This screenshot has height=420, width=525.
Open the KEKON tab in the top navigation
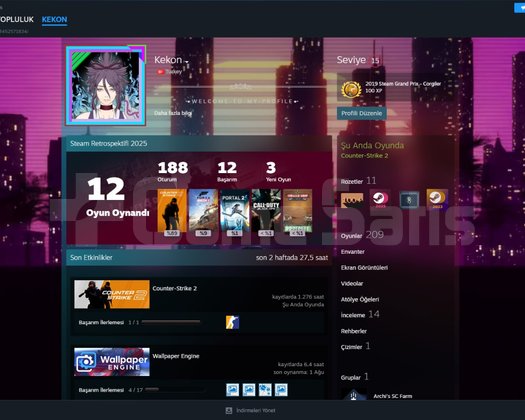55,19
